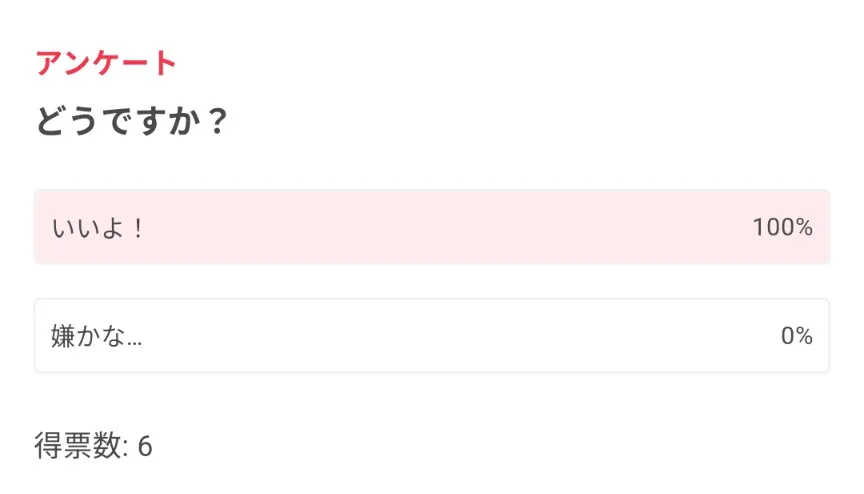Image resolution: width=864 pixels, height=494 pixels.
Task: Vote for the option showing 100%
Action: (431, 227)
